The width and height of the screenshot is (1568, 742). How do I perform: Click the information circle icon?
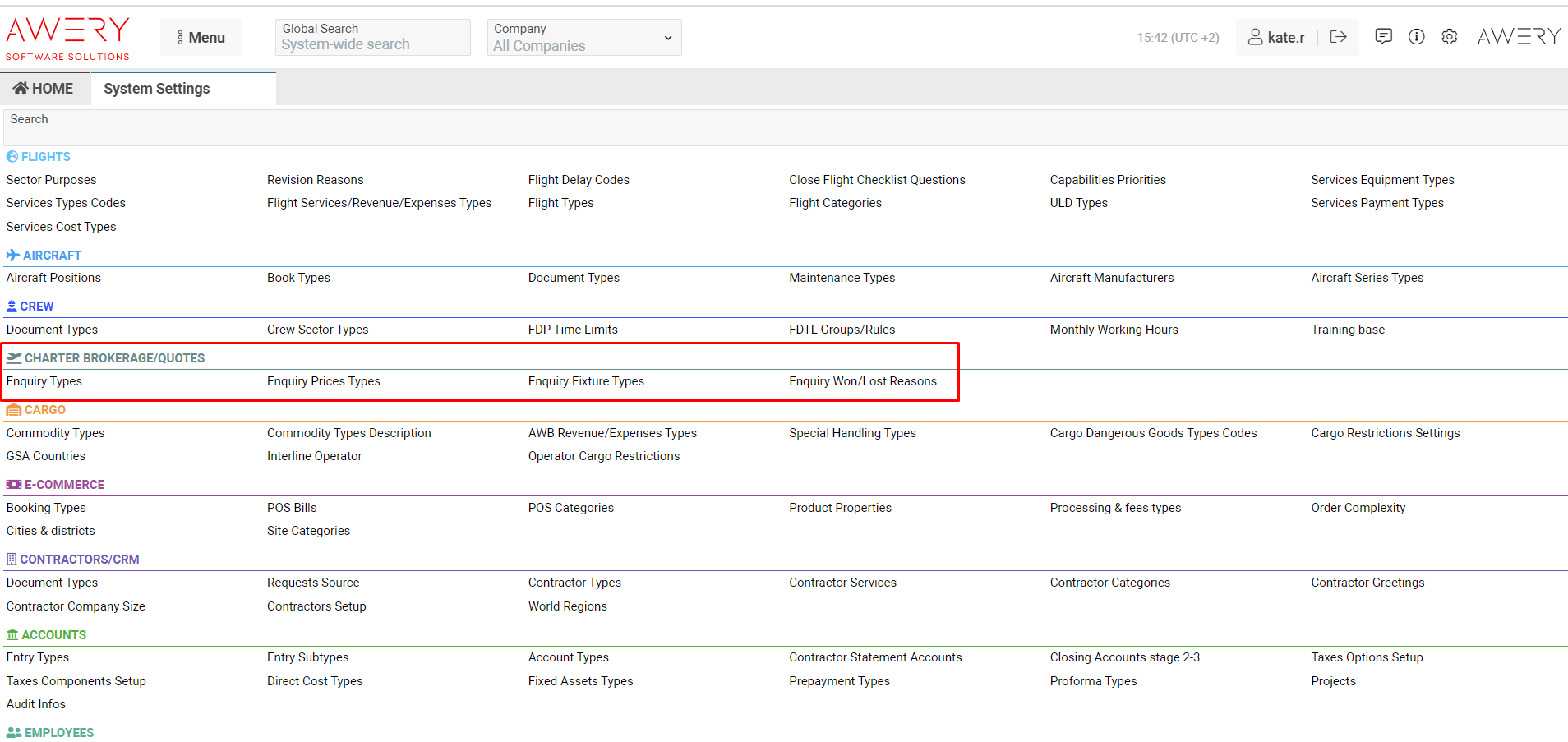pos(1417,37)
